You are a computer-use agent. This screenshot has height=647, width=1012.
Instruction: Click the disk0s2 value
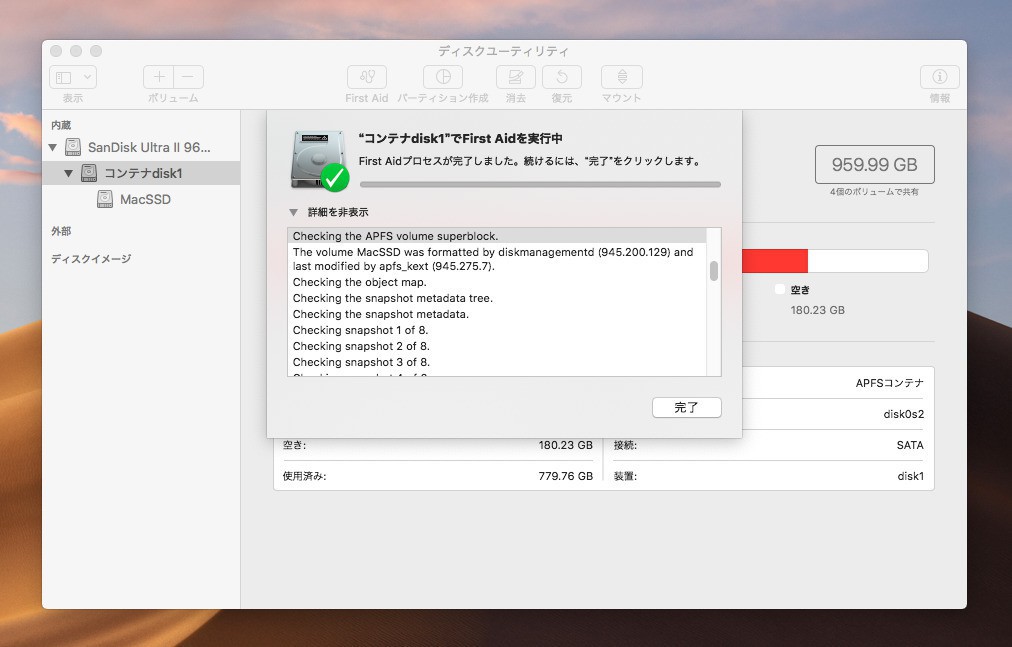point(904,415)
